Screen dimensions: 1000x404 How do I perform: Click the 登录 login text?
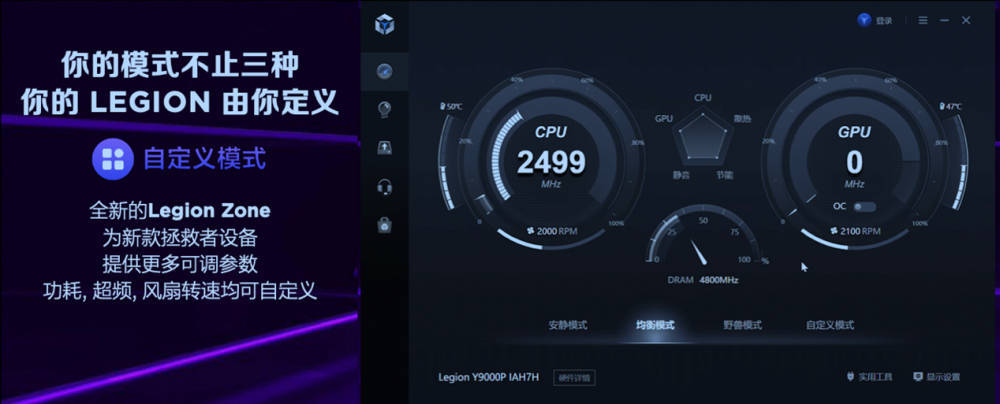pyautogui.click(x=884, y=21)
